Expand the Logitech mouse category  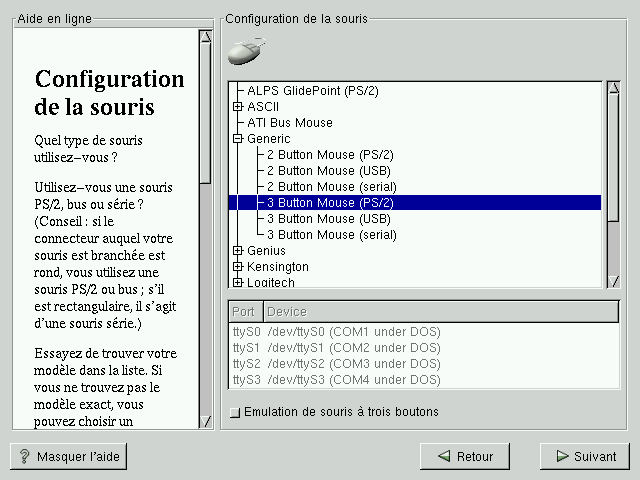click(238, 282)
